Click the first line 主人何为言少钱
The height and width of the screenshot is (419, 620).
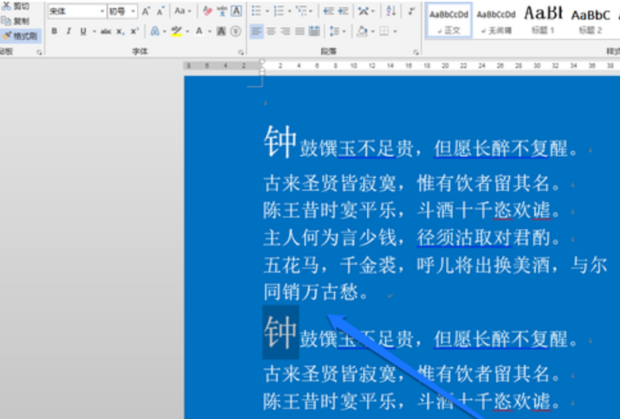pos(330,238)
